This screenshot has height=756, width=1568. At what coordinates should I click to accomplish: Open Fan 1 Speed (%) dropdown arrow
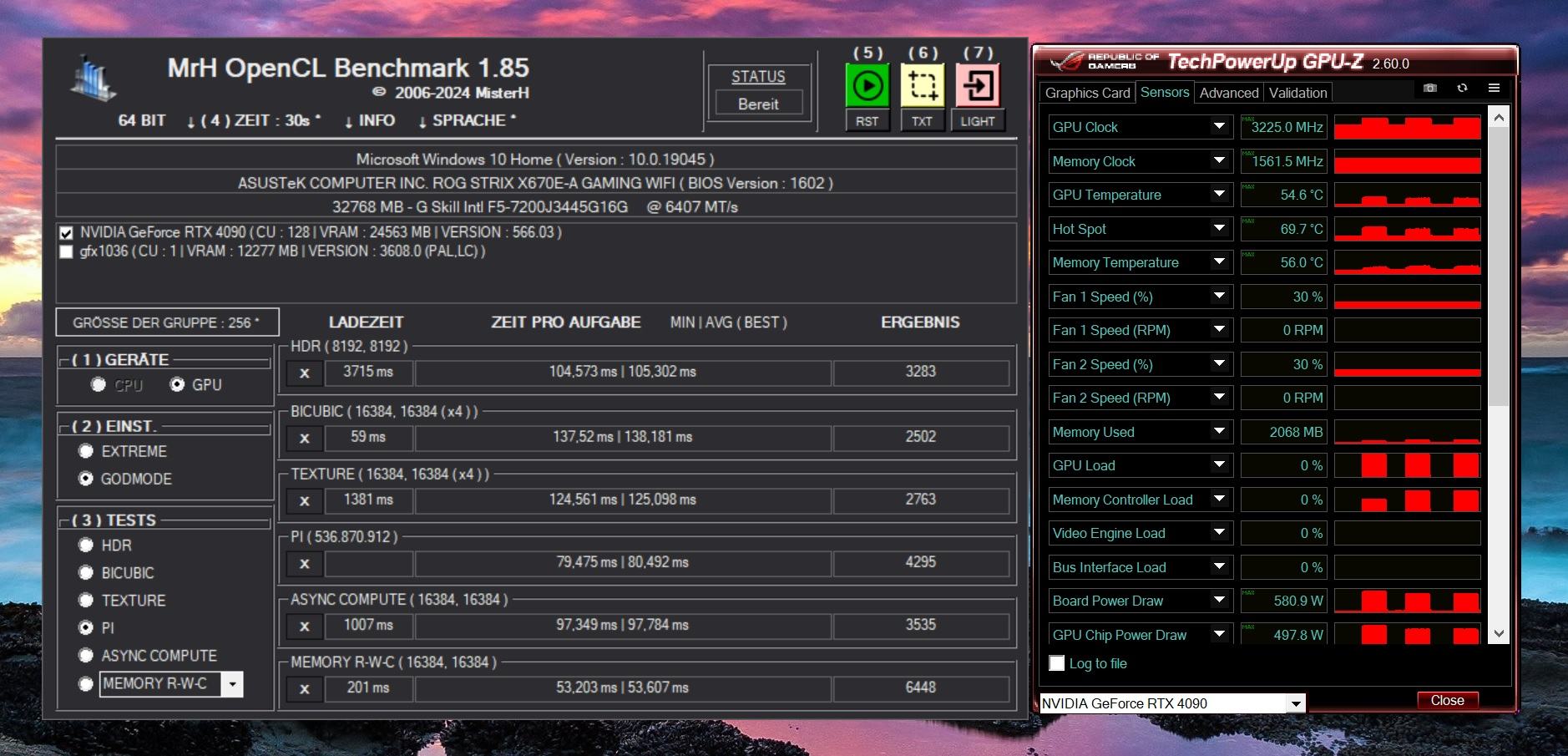[x=1219, y=296]
